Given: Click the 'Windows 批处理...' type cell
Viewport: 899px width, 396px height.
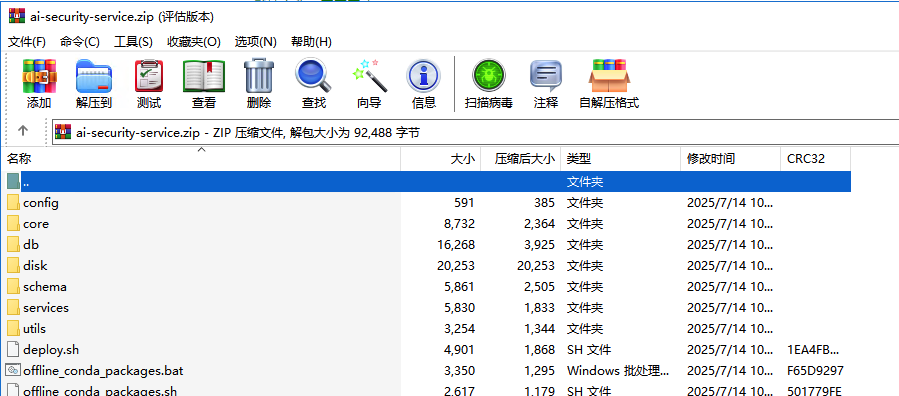Looking at the screenshot, I should (618, 371).
